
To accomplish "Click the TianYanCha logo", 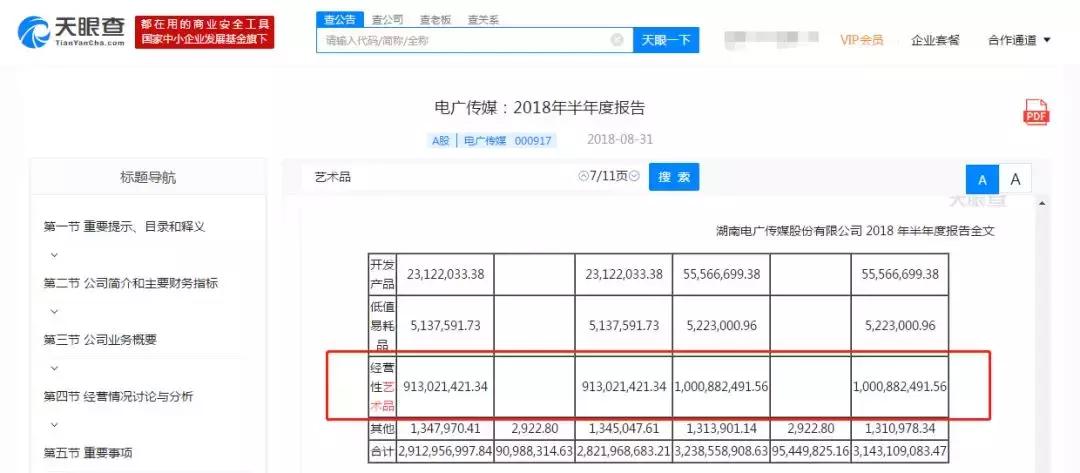I will click(x=72, y=32).
